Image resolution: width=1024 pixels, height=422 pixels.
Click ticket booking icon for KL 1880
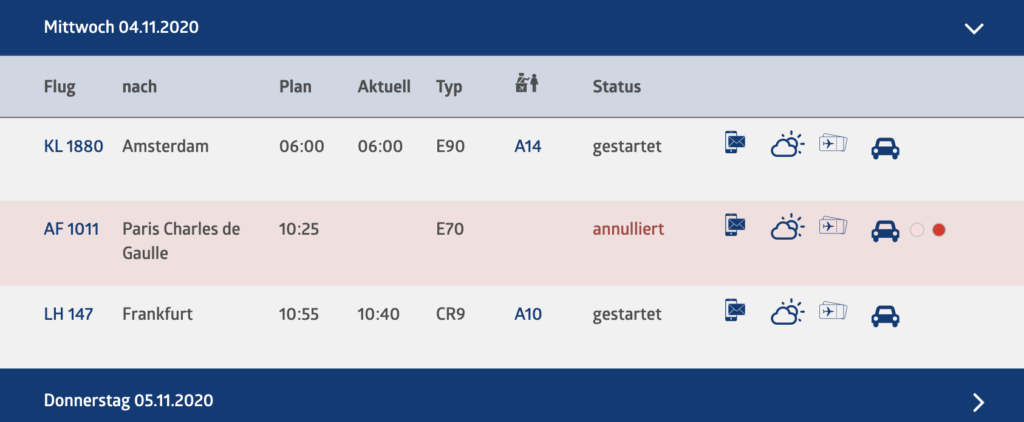click(x=832, y=145)
